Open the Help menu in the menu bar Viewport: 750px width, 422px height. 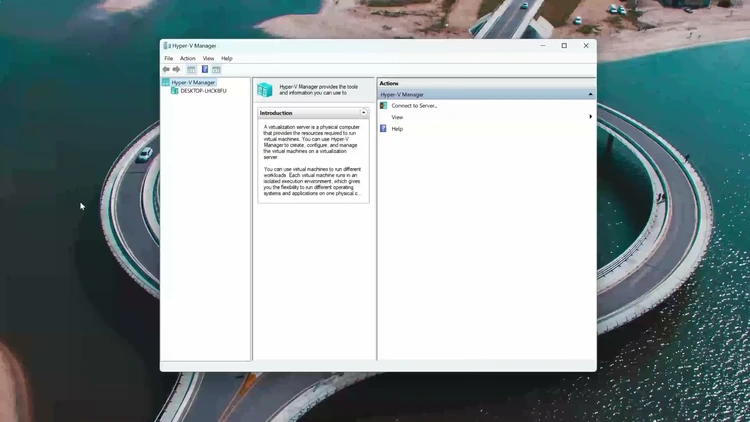(x=227, y=58)
